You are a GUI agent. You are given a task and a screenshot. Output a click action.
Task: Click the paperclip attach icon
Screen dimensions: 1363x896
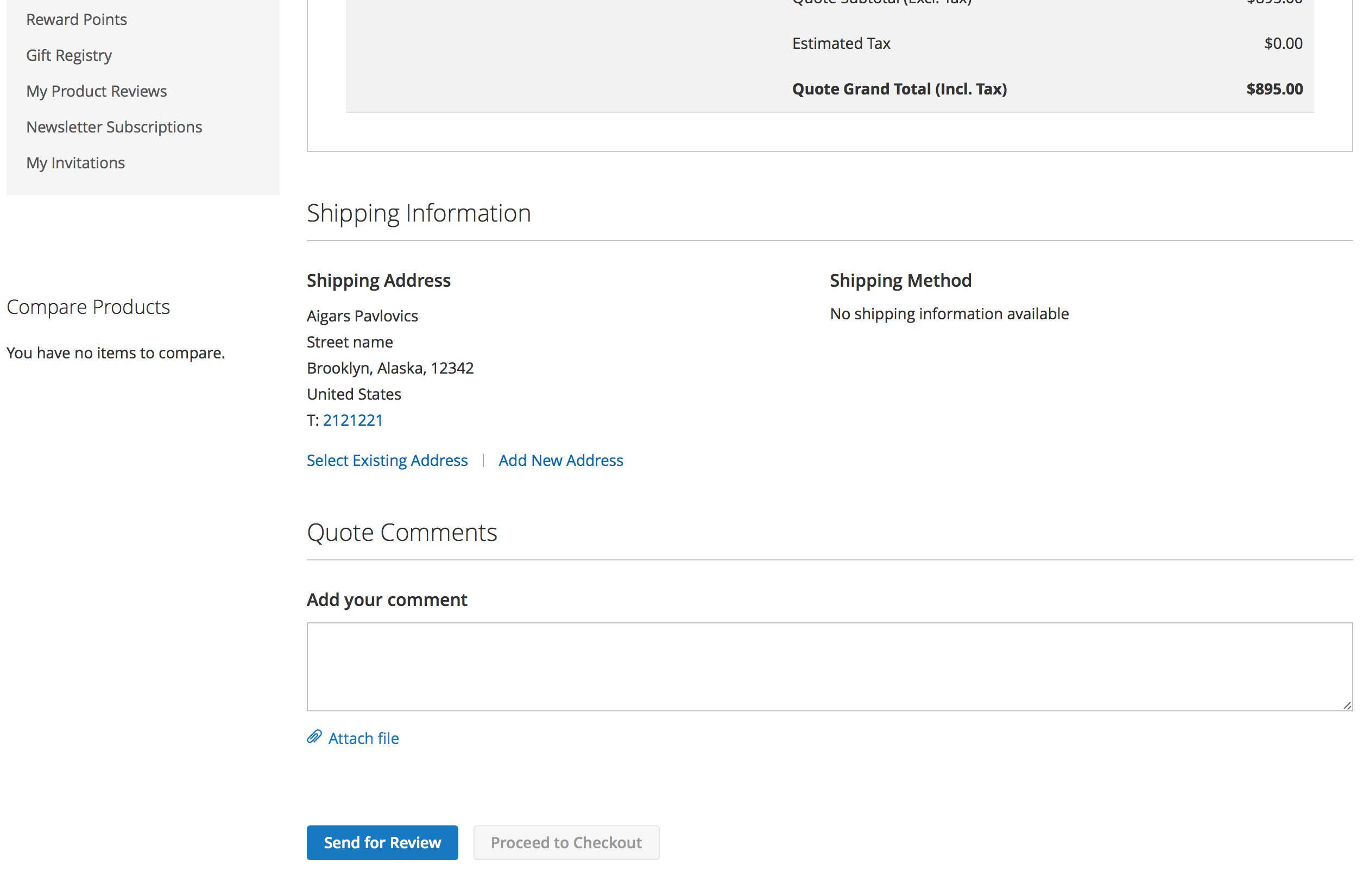[314, 737]
